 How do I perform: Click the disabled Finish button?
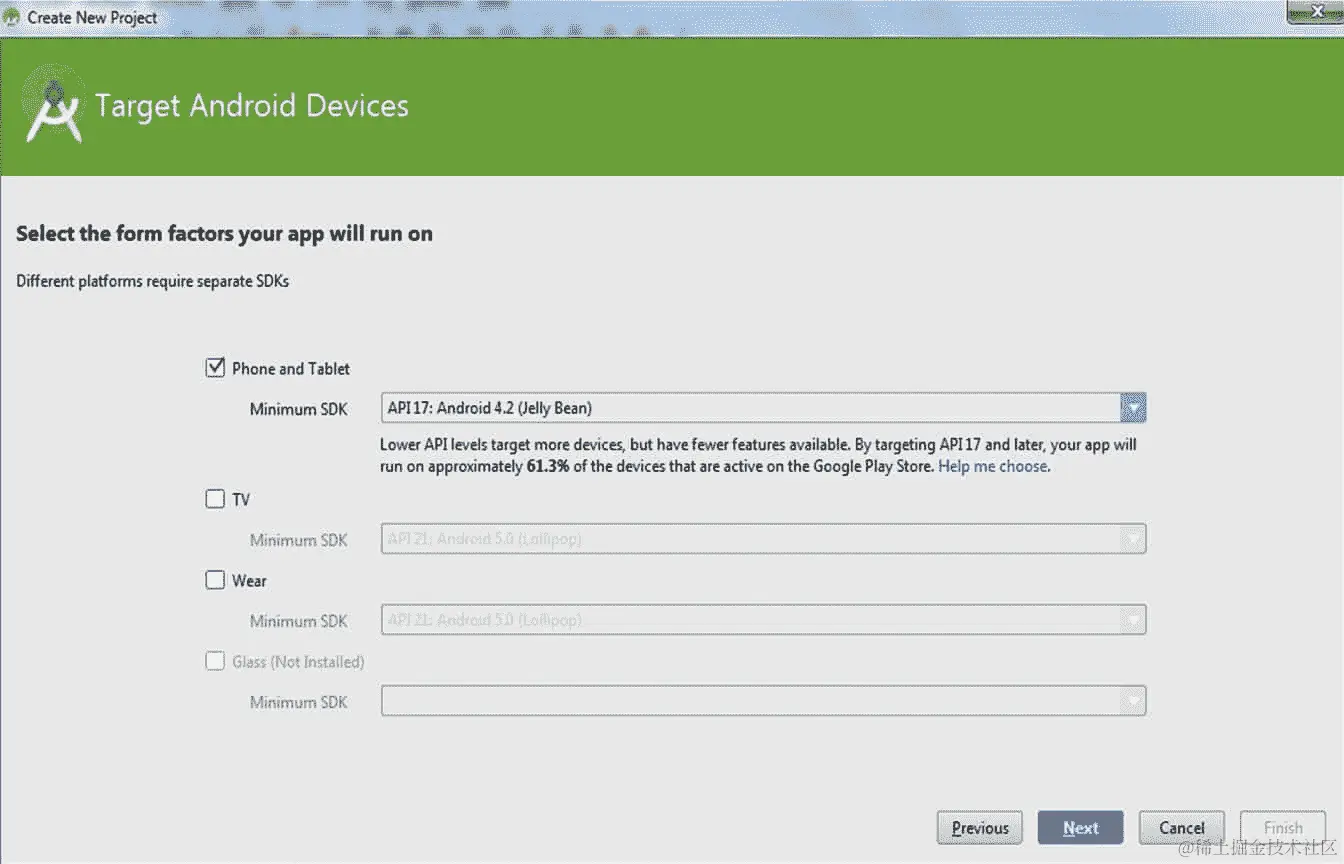(1282, 827)
